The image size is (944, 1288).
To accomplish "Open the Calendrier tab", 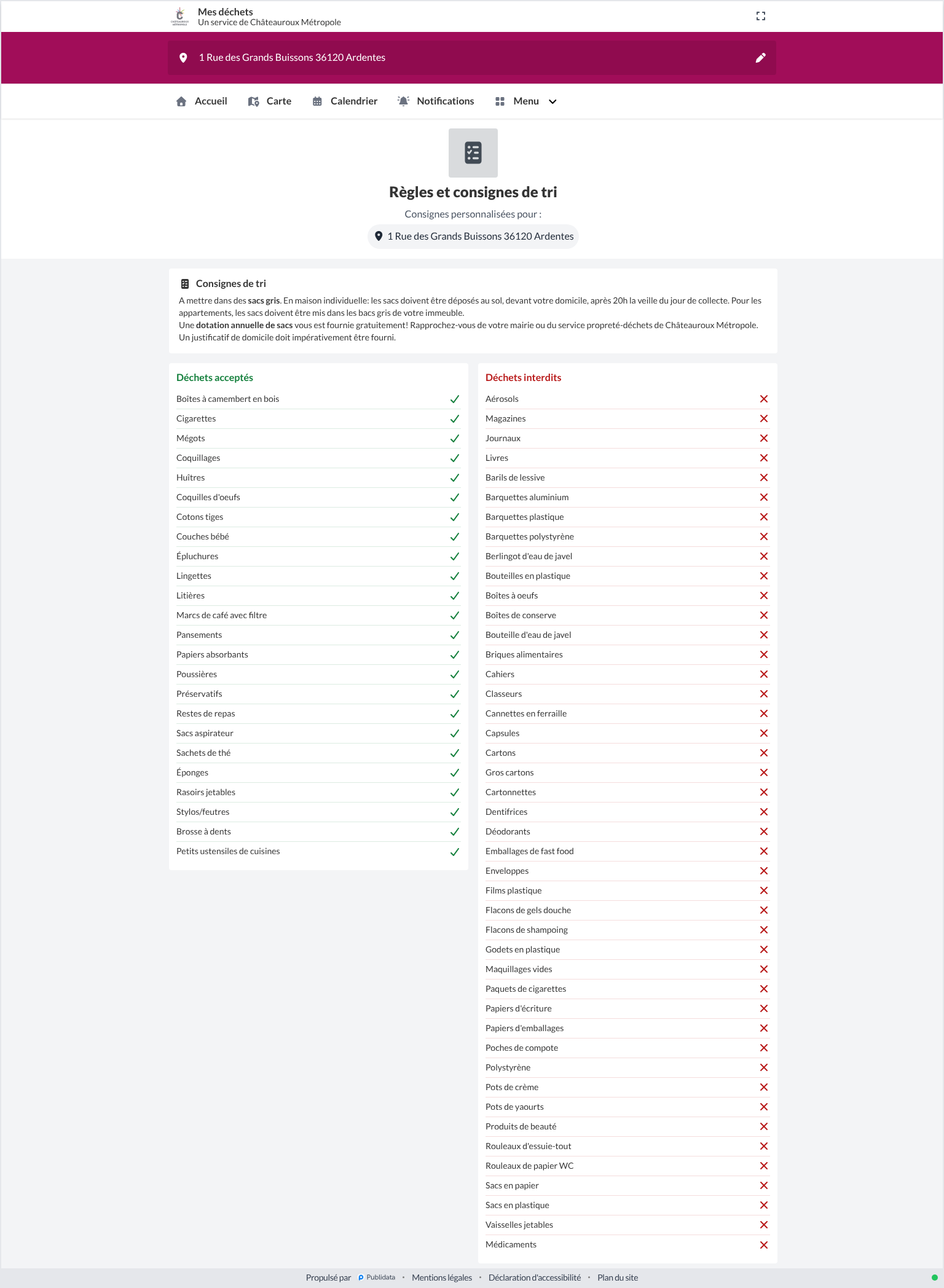I will [x=345, y=101].
